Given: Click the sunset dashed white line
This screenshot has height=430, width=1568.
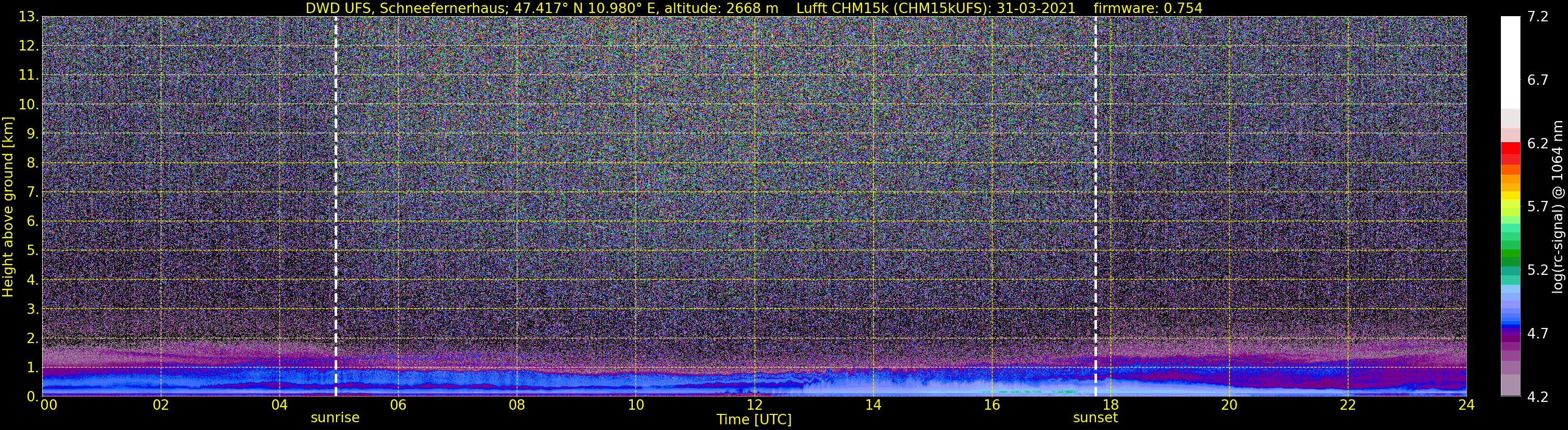Looking at the screenshot, I should [1095, 207].
